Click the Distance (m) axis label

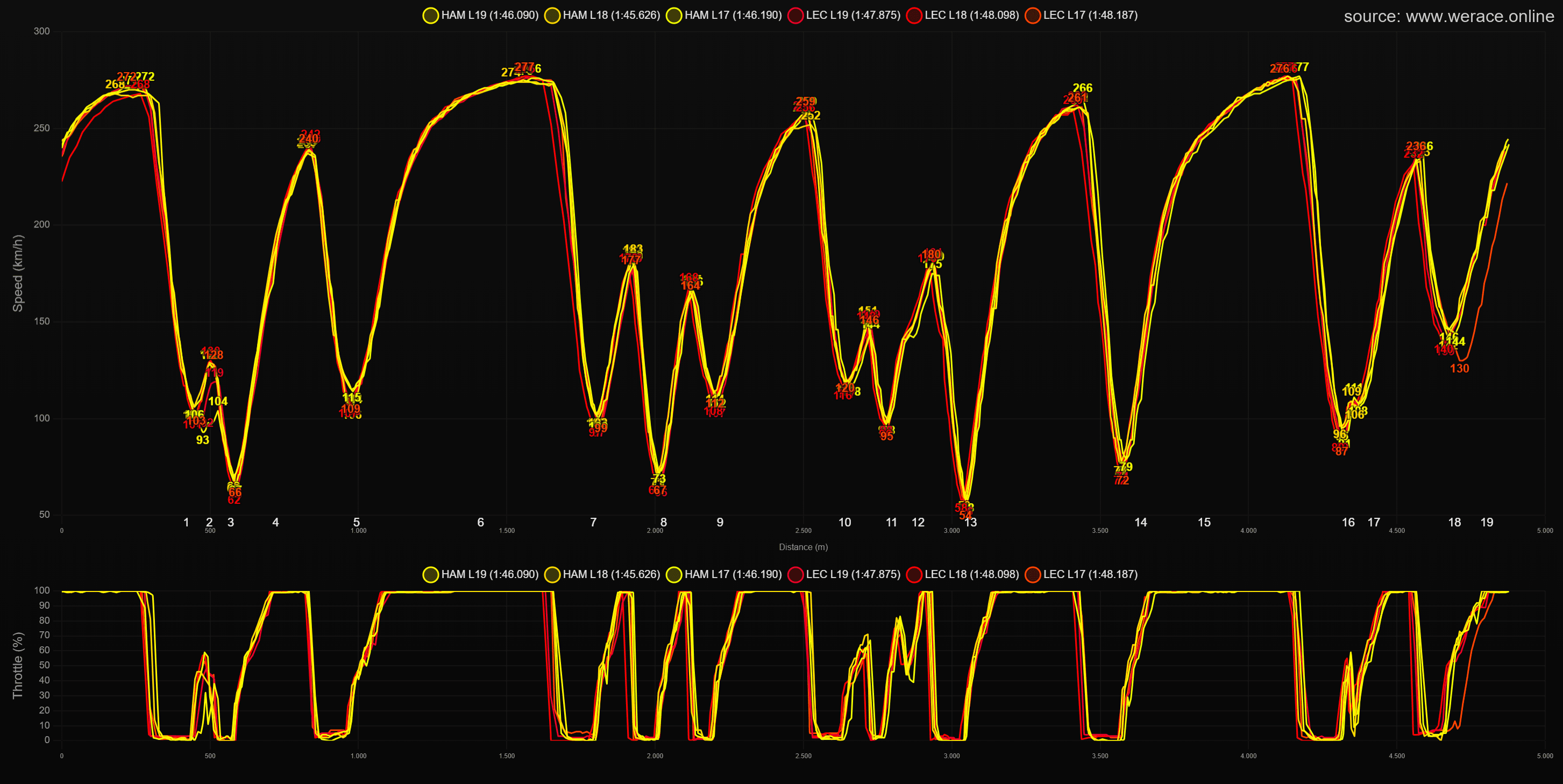804,547
